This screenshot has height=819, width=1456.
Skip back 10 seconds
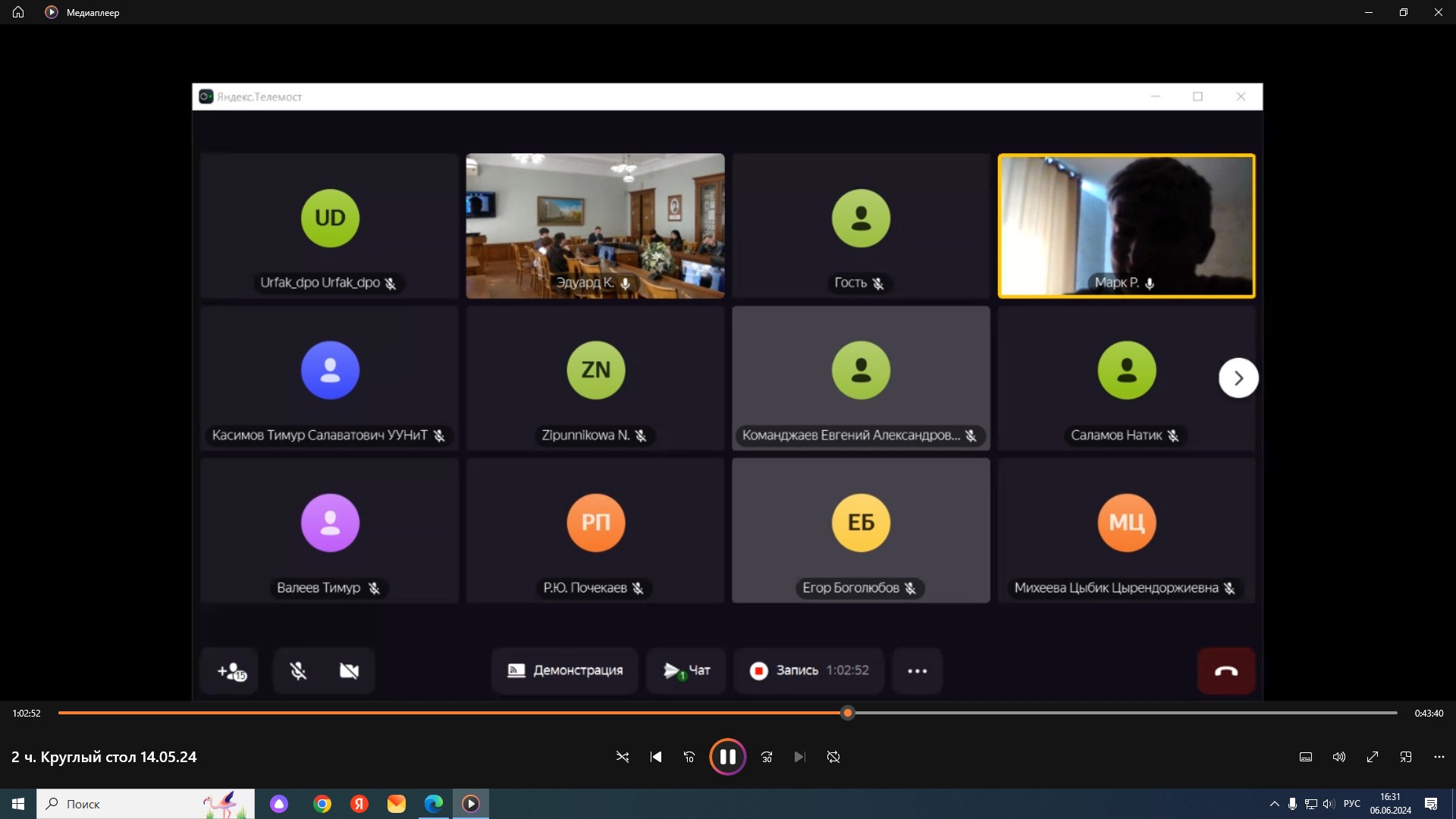coord(689,757)
